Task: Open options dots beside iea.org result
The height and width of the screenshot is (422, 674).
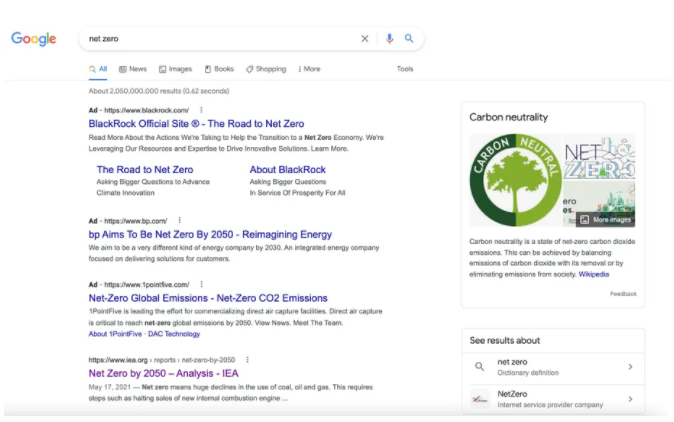Action: pyautogui.click(x=247, y=360)
